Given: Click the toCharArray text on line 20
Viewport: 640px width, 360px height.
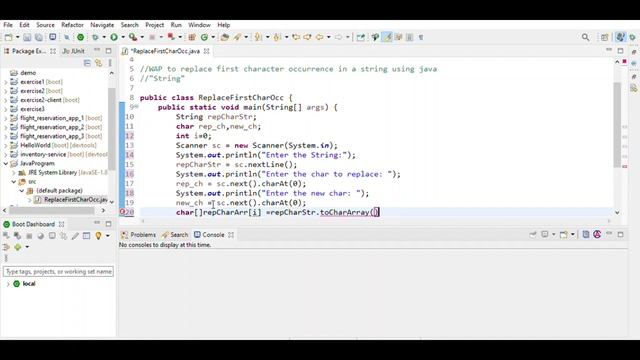Looking at the screenshot, I should click(x=344, y=212).
